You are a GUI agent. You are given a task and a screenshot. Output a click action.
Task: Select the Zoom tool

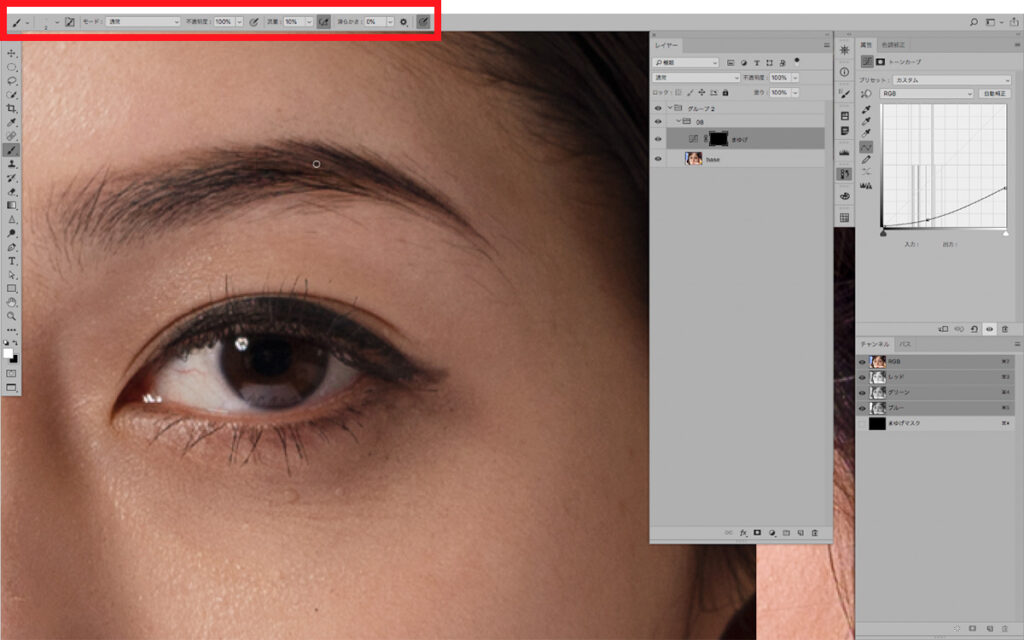pyautogui.click(x=12, y=315)
